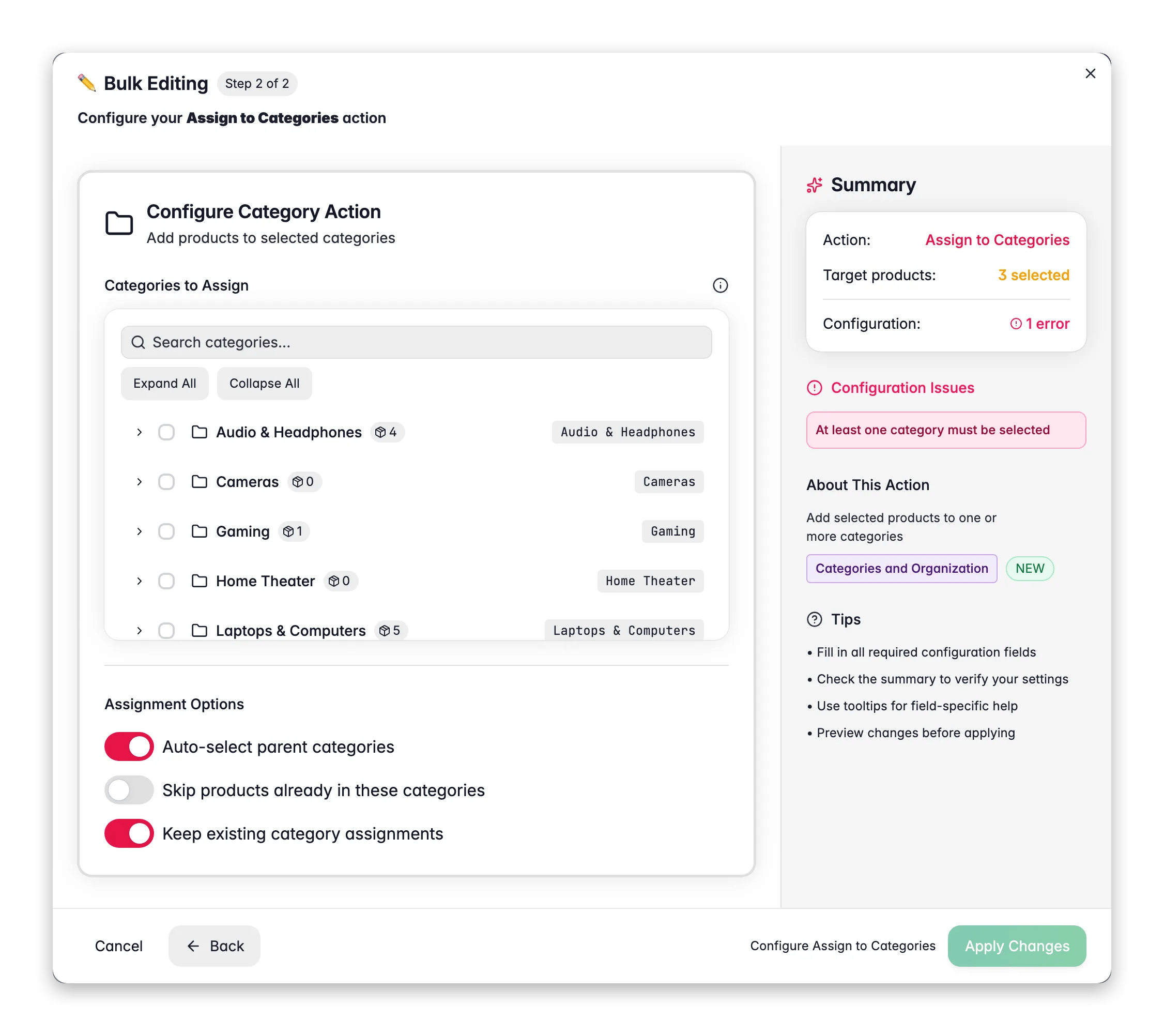Go Back to the previous step
The image size is (1164, 1036).
coord(214,946)
